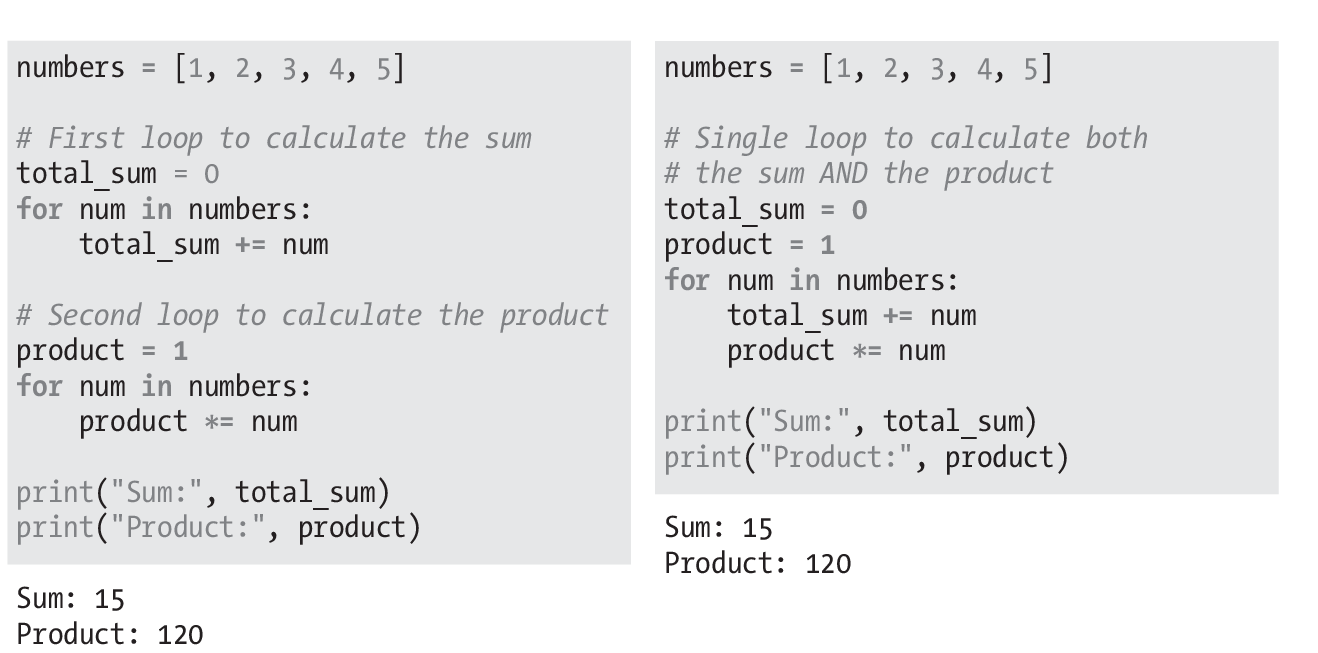Click "total_sum += num" in the left code block

(x=204, y=244)
